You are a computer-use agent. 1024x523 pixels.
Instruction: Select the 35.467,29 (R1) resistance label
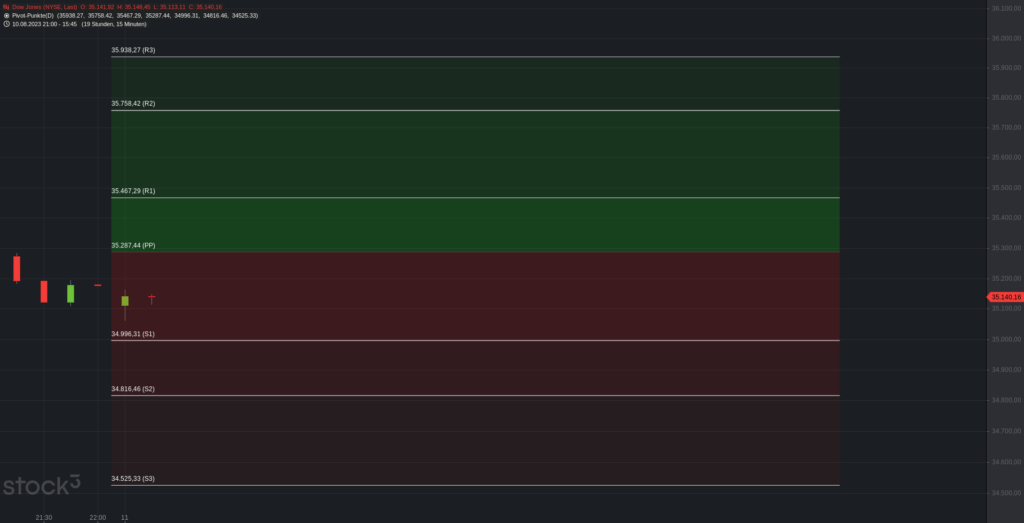click(x=133, y=191)
